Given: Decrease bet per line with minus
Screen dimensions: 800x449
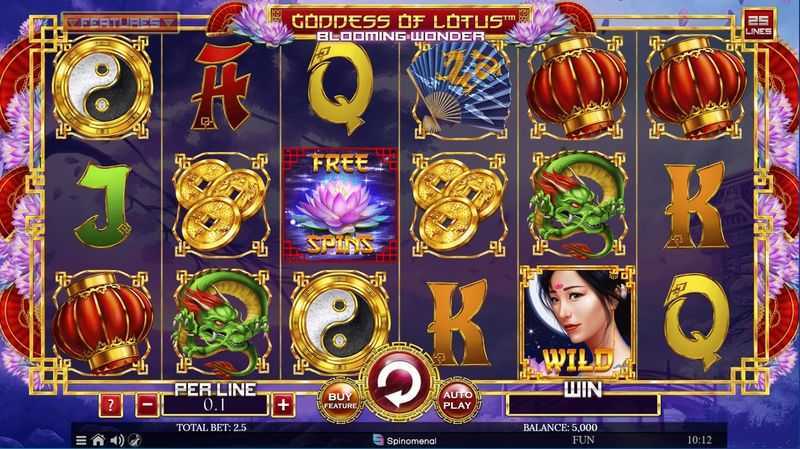Looking at the screenshot, I should click(147, 406).
